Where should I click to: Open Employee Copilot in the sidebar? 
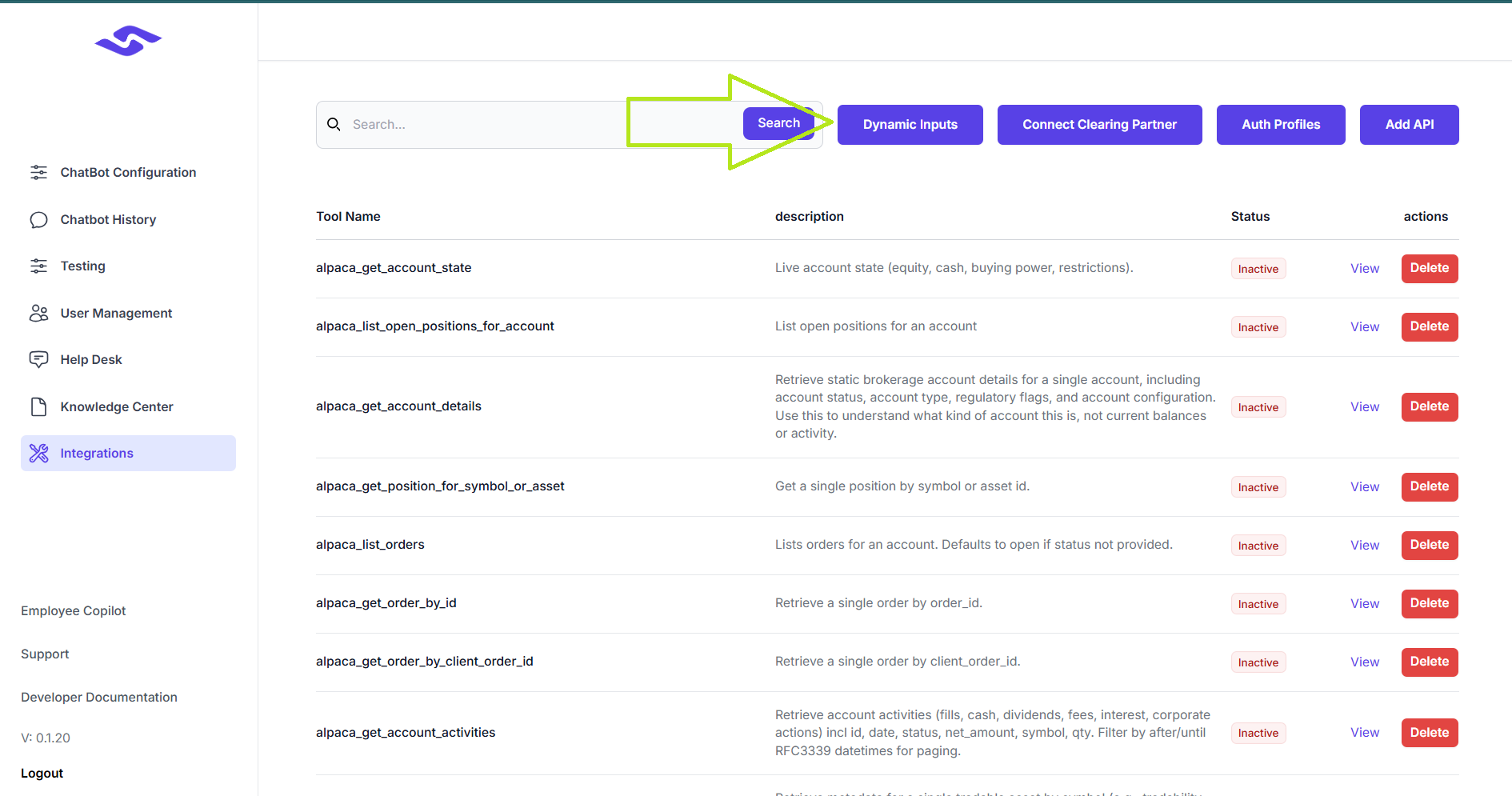(x=74, y=611)
